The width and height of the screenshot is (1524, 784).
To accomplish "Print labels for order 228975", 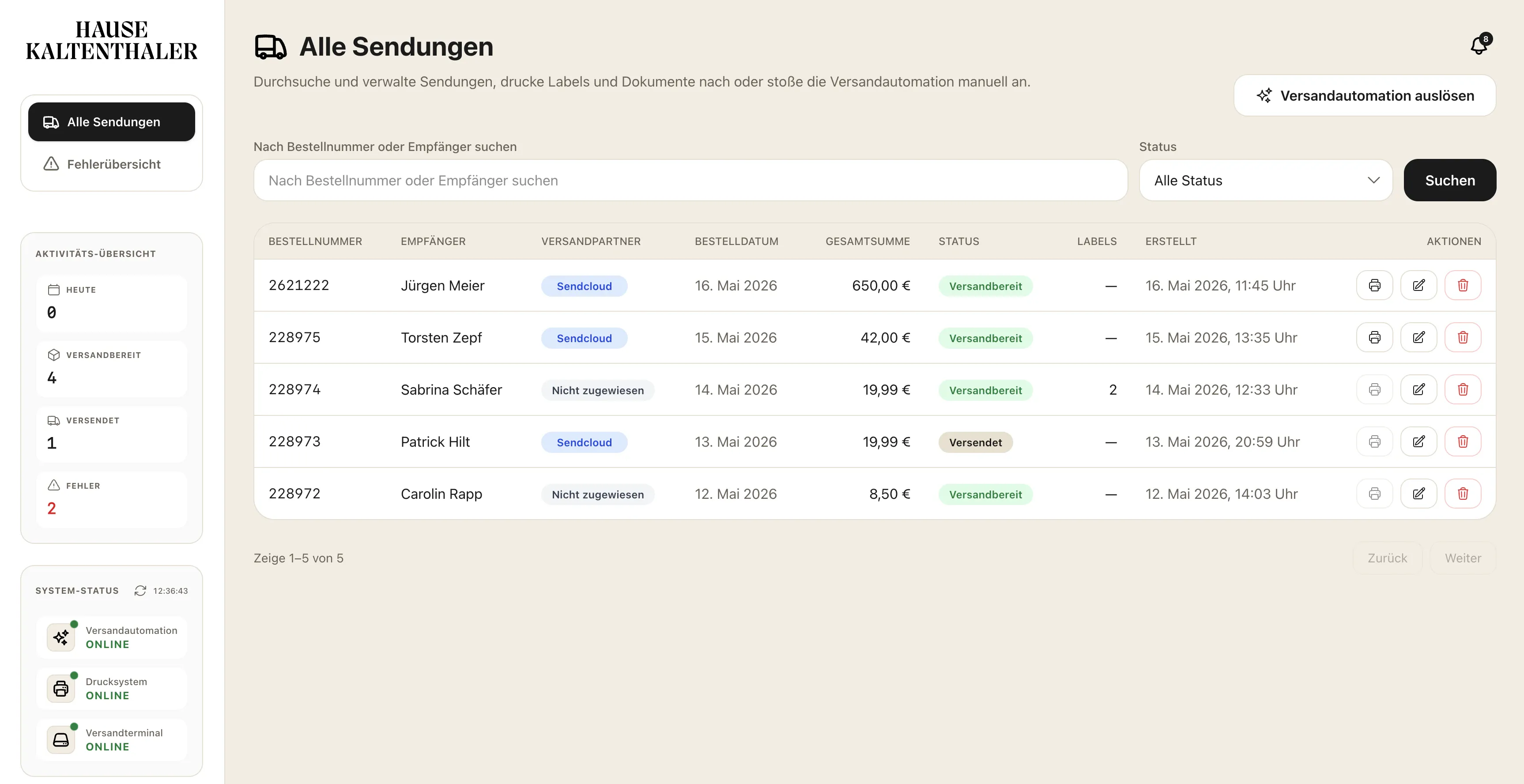I will 1374,337.
